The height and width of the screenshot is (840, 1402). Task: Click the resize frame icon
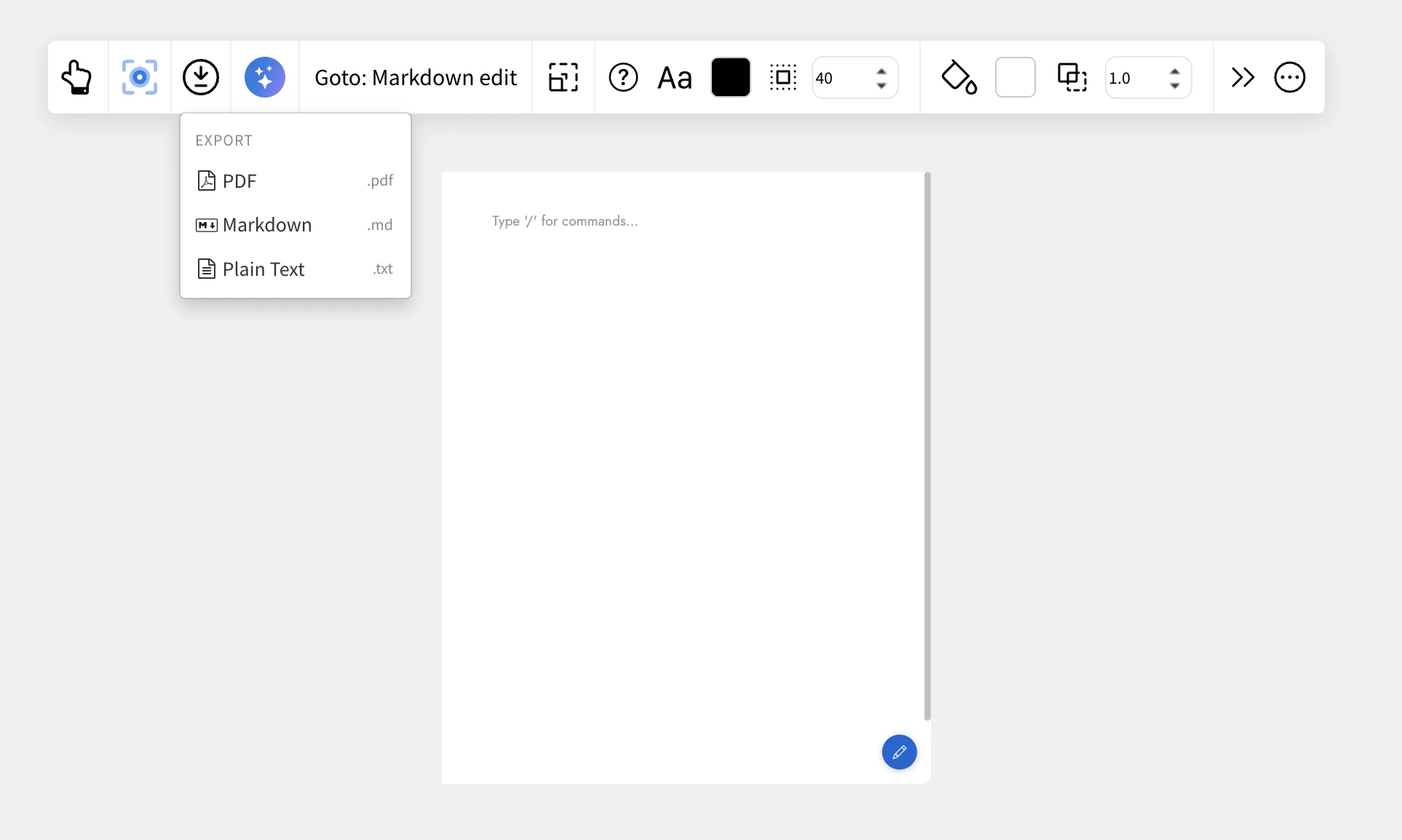563,77
